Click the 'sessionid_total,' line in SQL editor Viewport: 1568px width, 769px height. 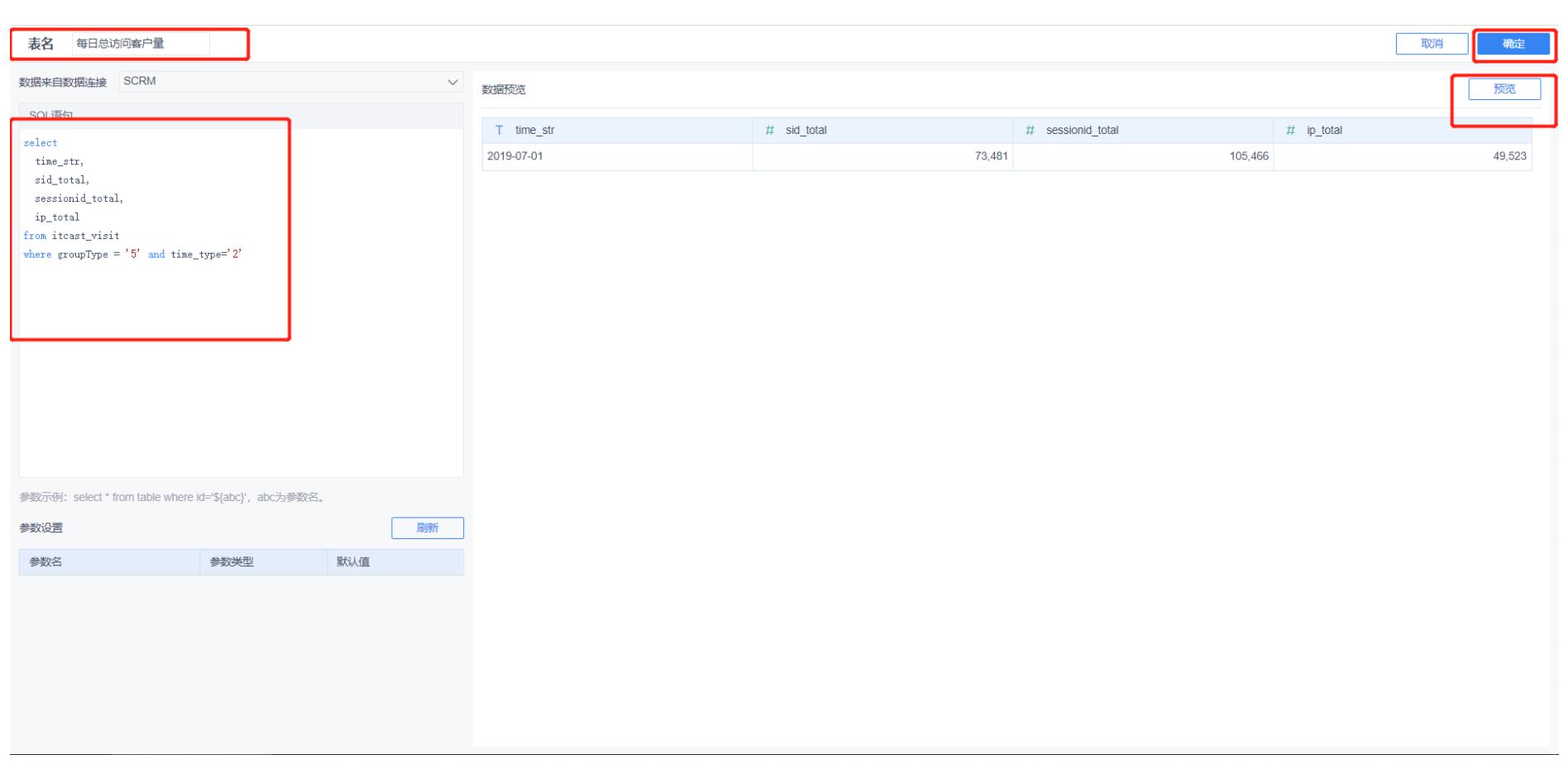point(79,198)
